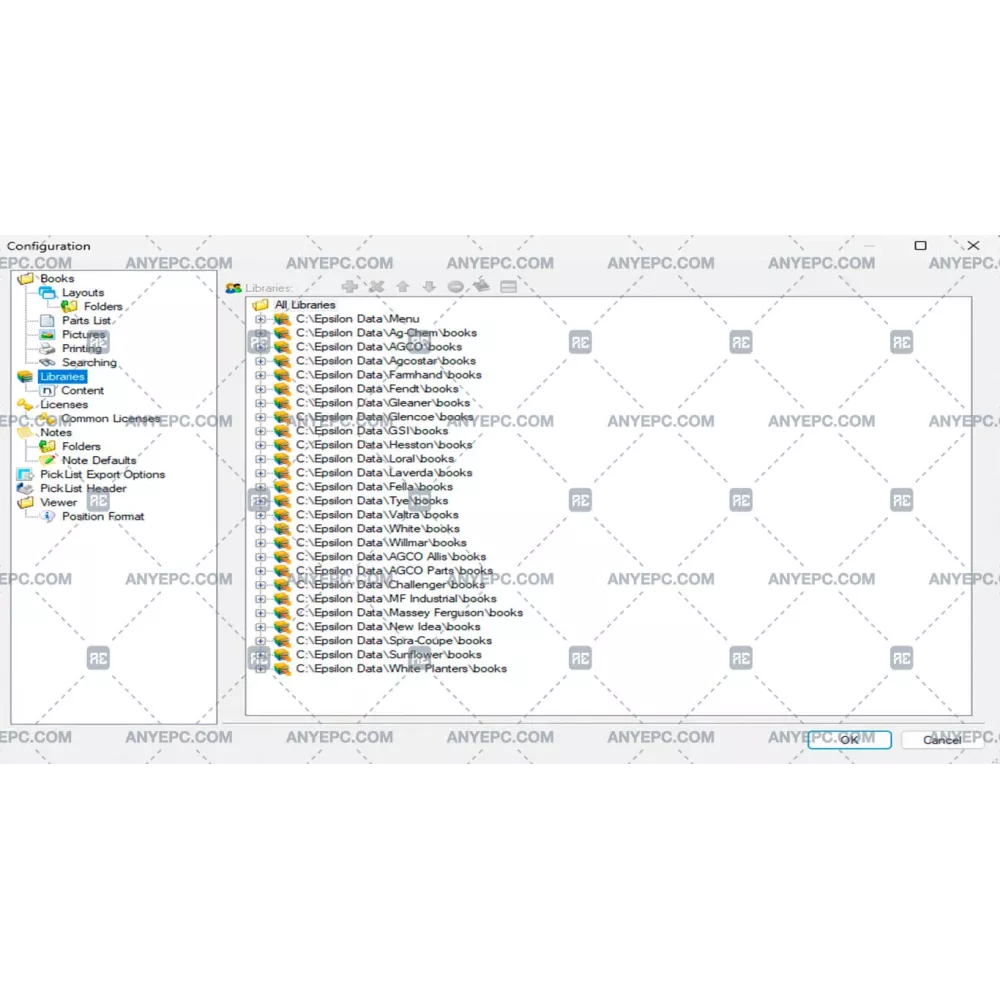Image resolution: width=1000 pixels, height=1000 pixels.
Task: Click the remove library X icon
Action: 376,287
